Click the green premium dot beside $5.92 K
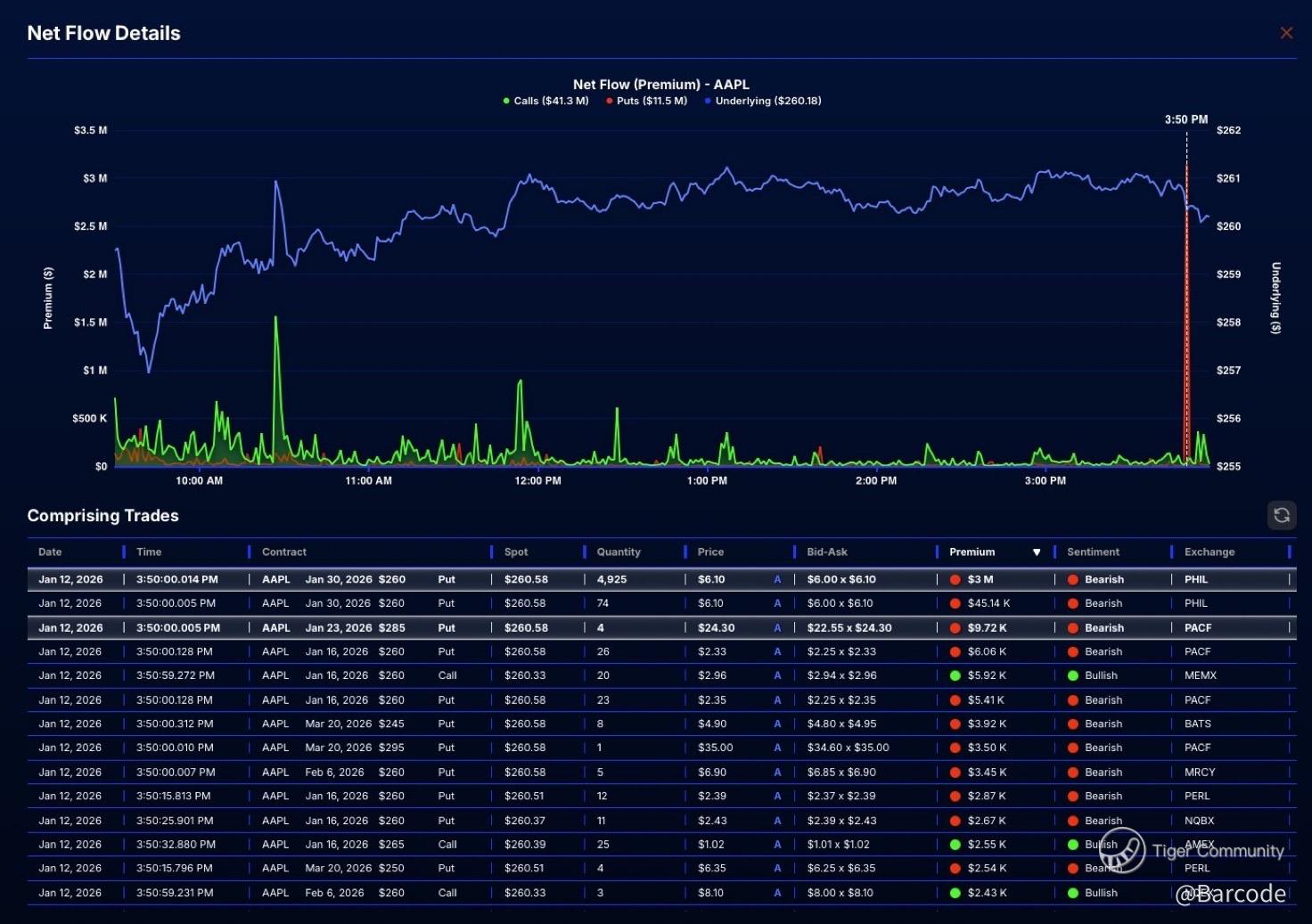 point(955,675)
